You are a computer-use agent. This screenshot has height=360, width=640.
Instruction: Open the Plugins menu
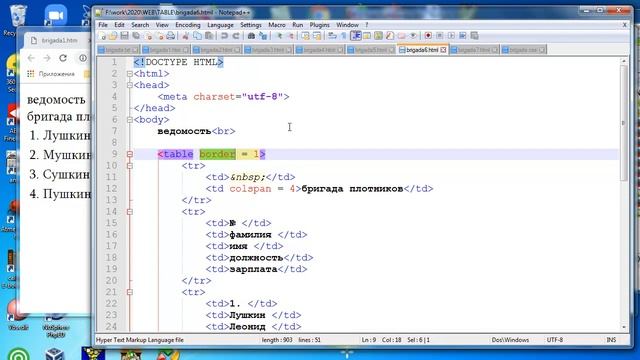pyautogui.click(x=319, y=25)
